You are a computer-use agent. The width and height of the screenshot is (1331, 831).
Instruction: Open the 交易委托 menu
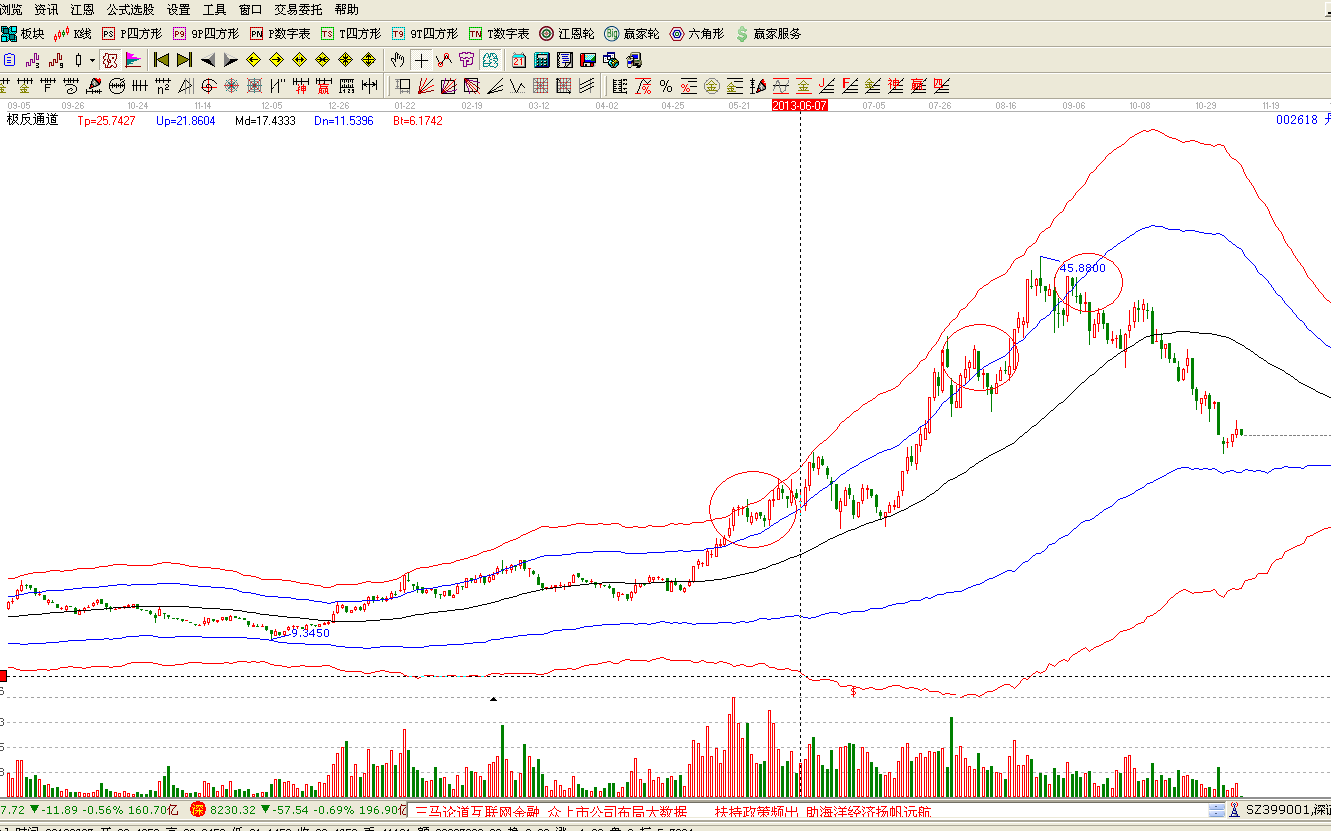click(x=298, y=9)
